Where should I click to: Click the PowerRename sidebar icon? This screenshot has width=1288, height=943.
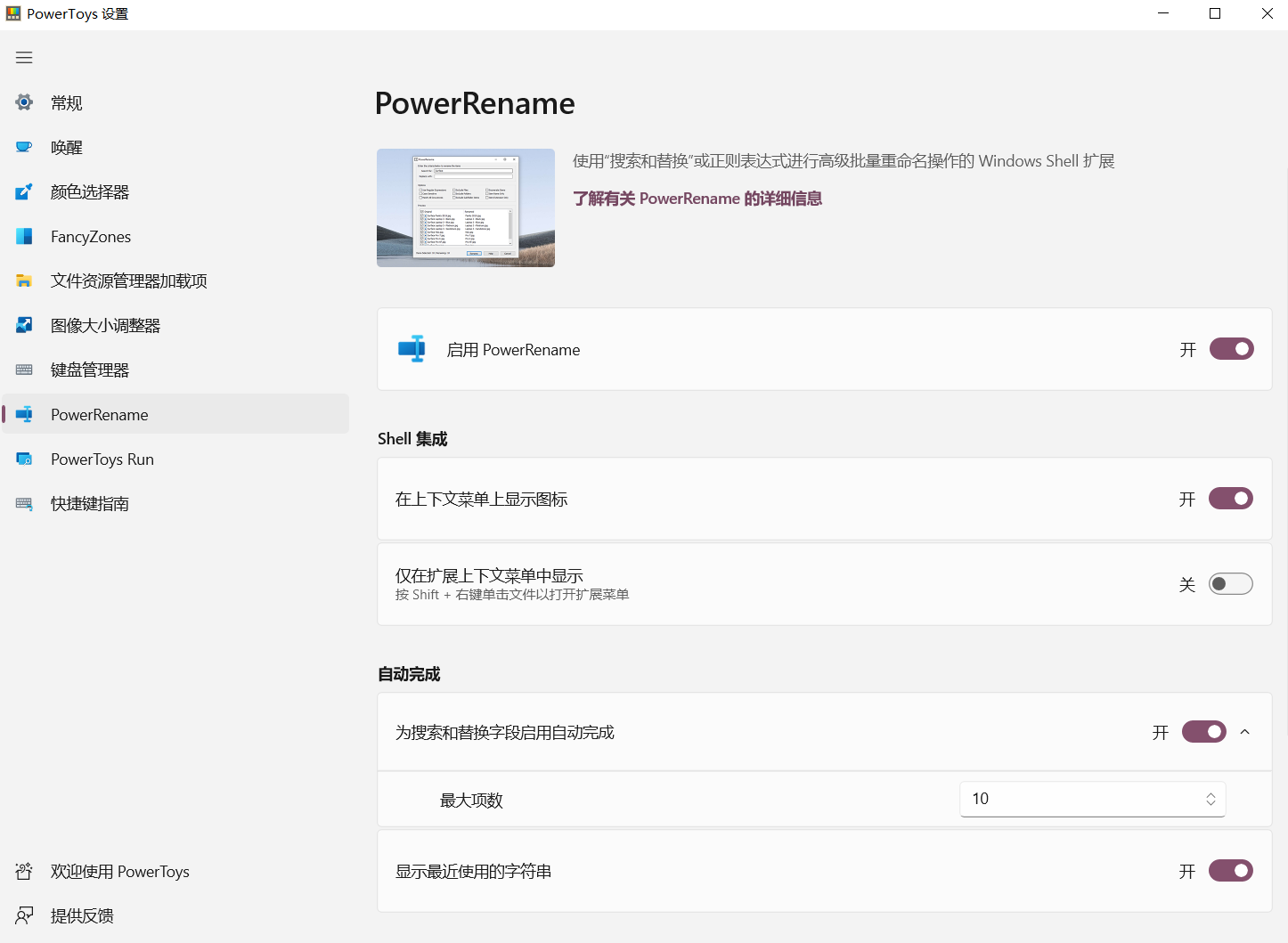point(24,414)
